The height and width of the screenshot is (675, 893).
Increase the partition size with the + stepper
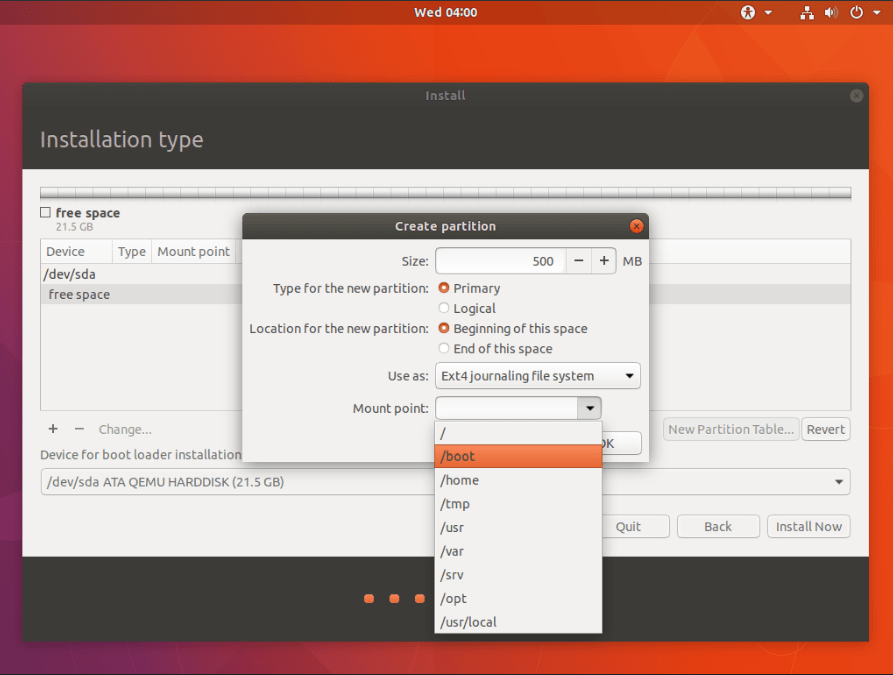point(602,260)
